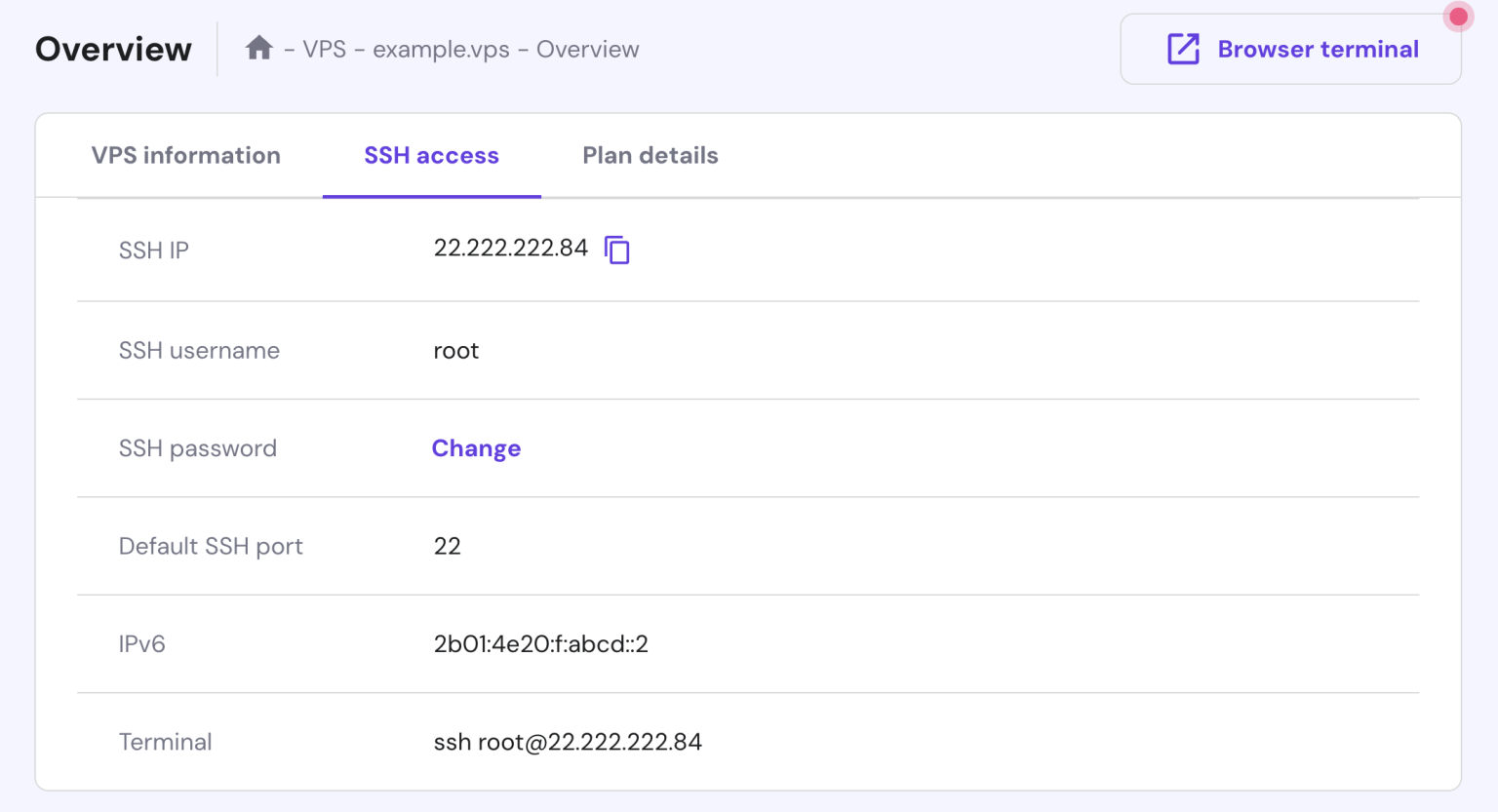The width and height of the screenshot is (1498, 812).
Task: Open the Plan details tab
Action: pos(650,155)
